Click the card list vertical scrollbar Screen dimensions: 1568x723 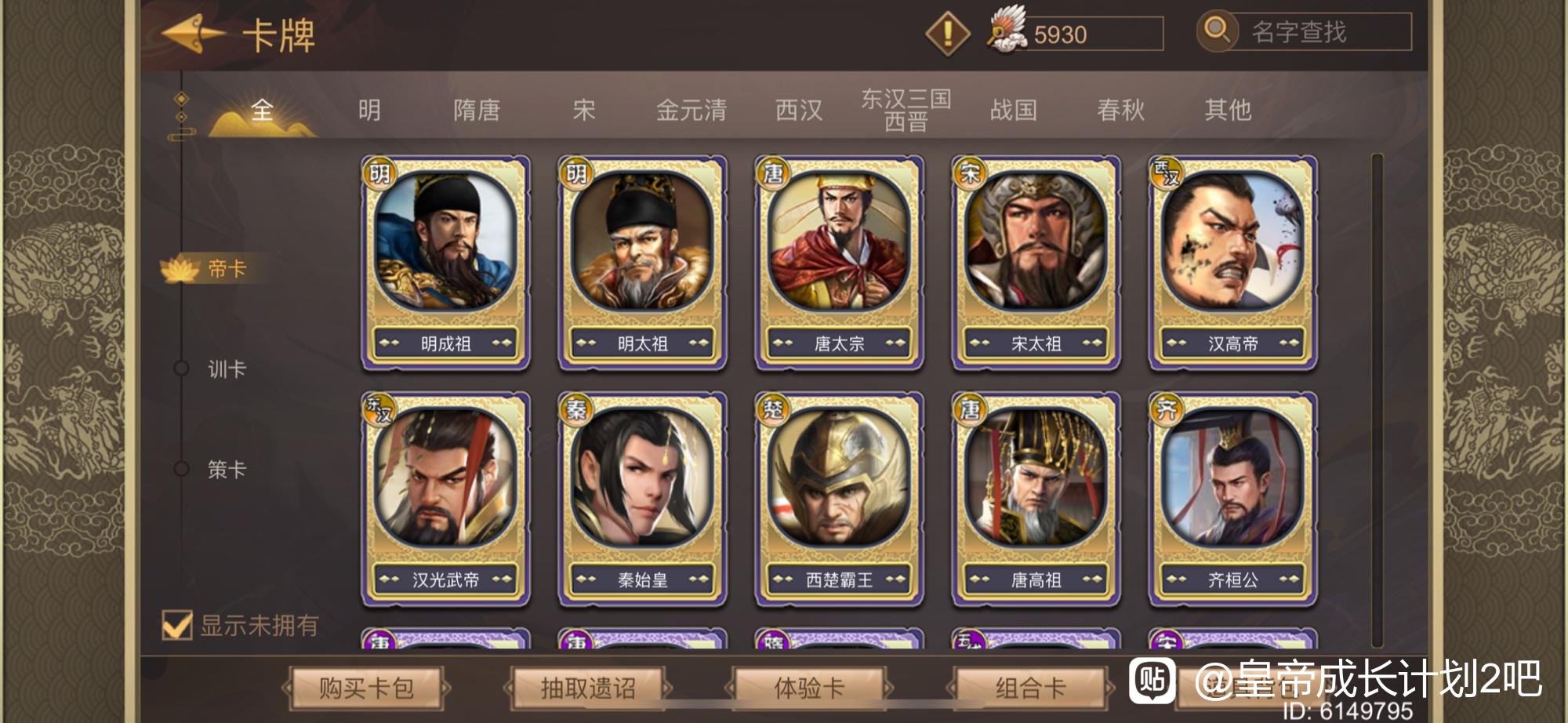tap(1377, 401)
